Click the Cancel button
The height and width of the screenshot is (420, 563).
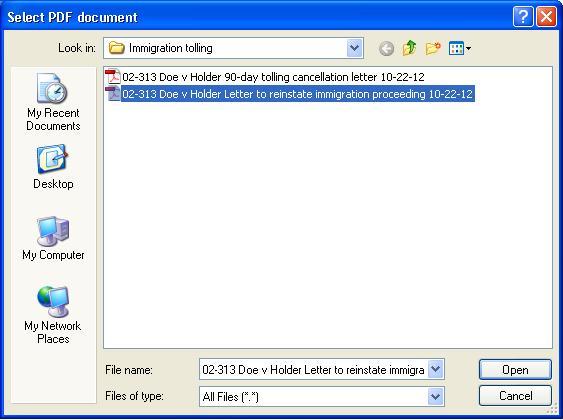tap(515, 396)
